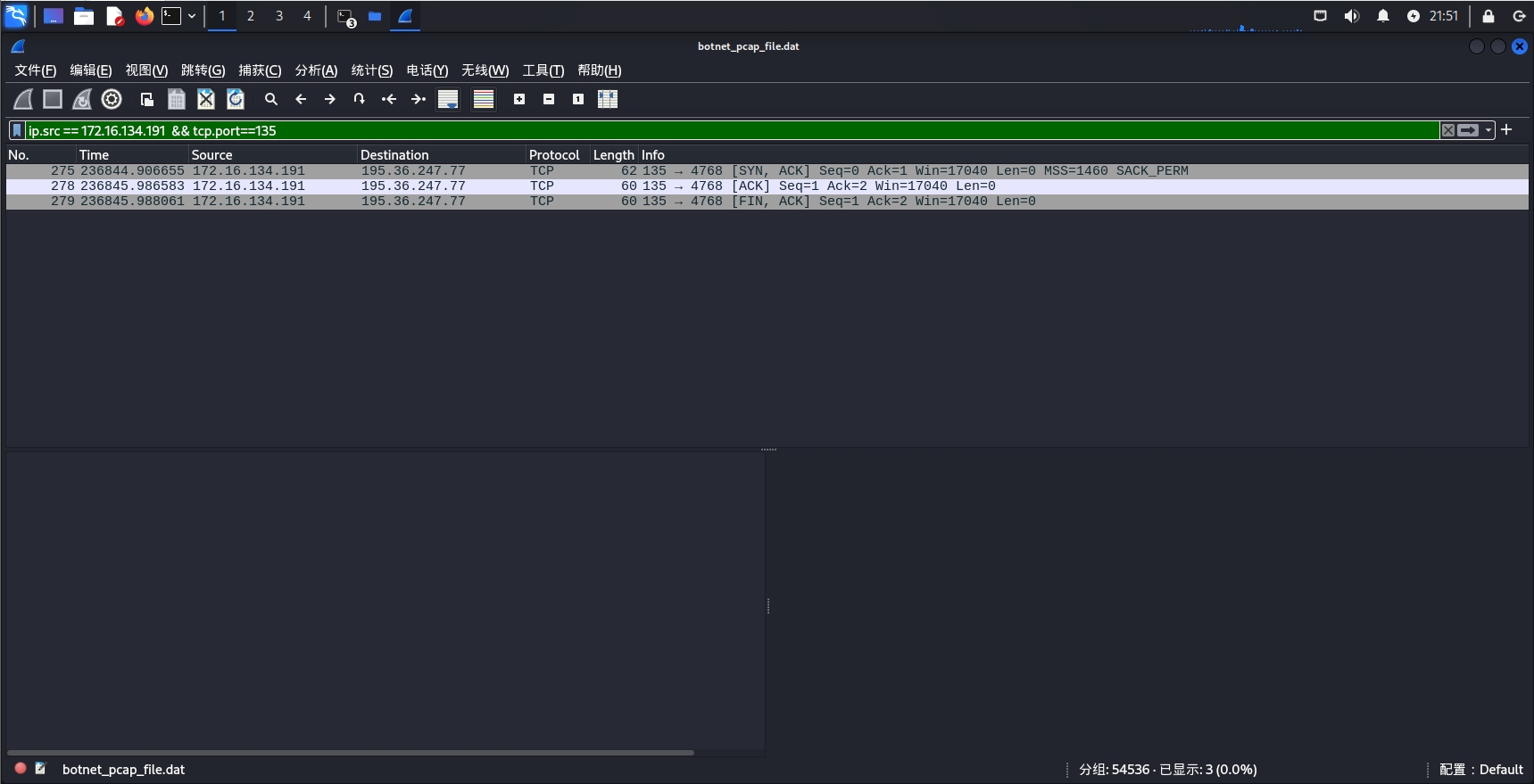Zoom out main window text
Viewport: 1534px width, 784px height.
[549, 99]
